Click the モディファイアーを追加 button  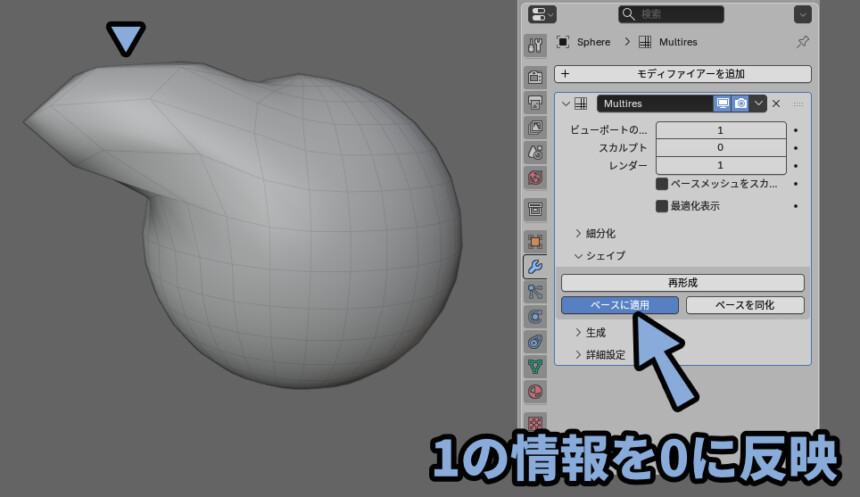(683, 74)
